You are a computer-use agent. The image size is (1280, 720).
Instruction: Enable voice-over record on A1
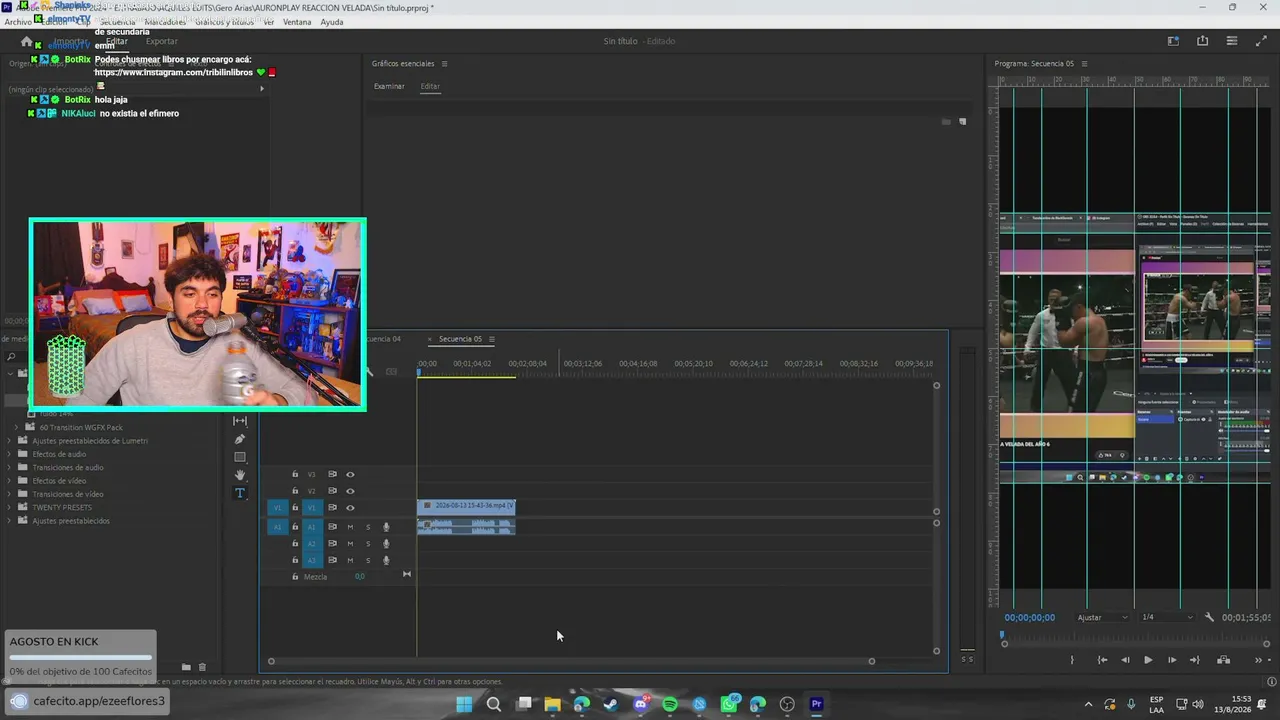[x=386, y=527]
